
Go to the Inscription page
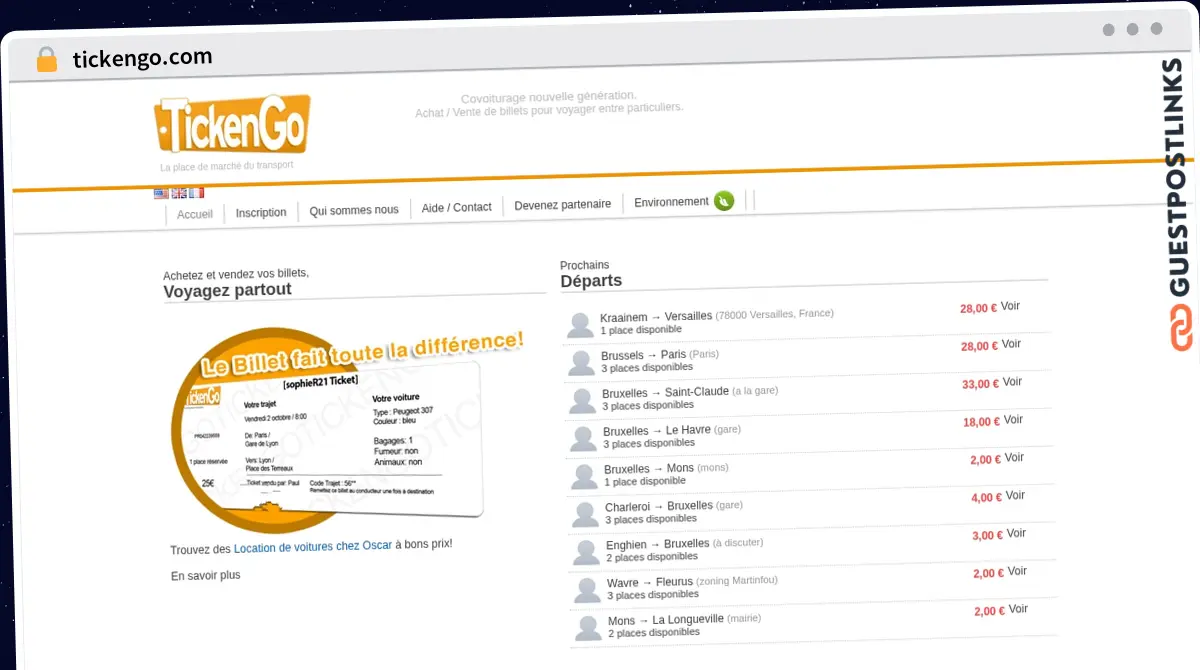coord(261,212)
